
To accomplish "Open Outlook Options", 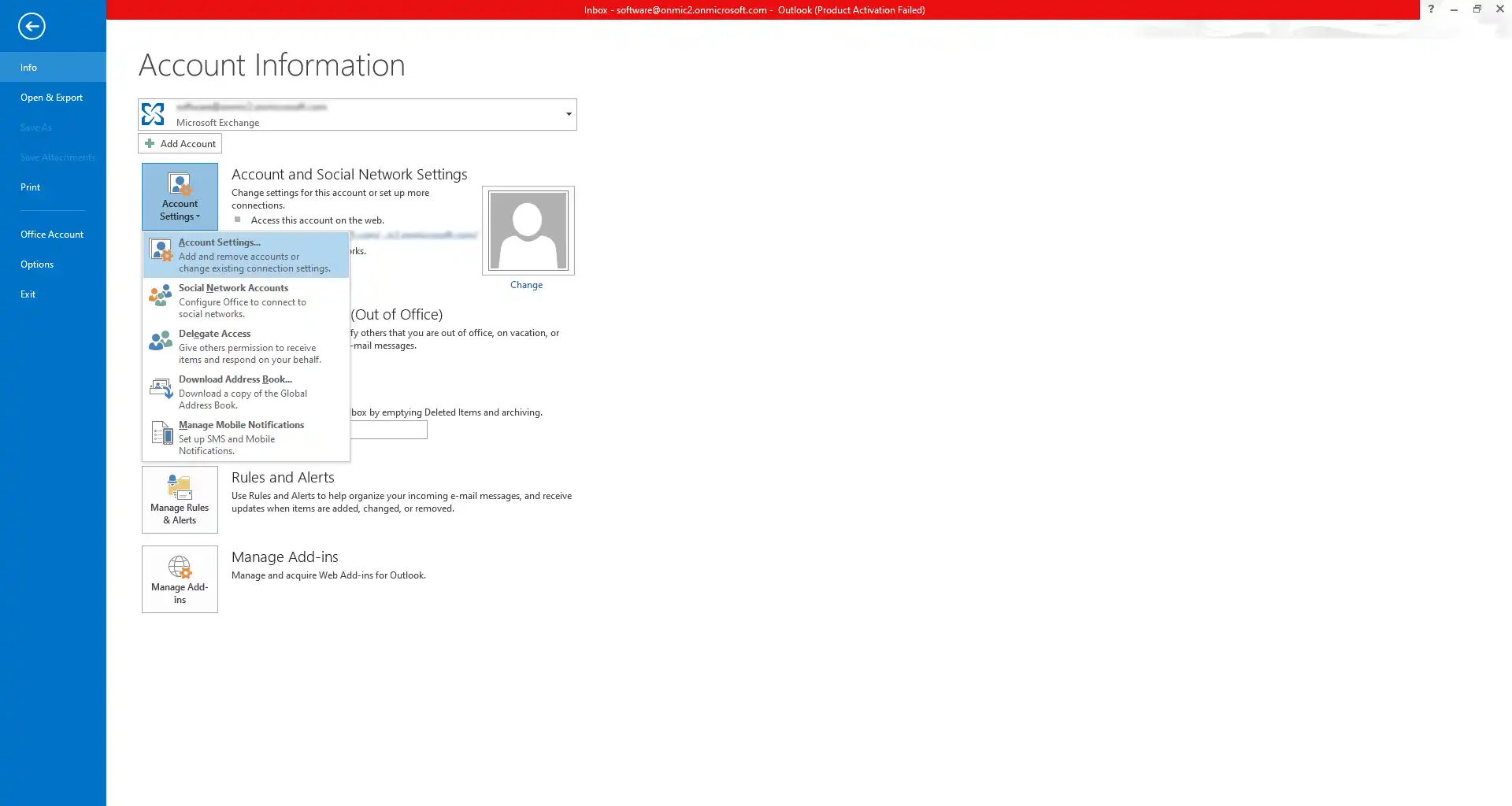I will coord(53,264).
